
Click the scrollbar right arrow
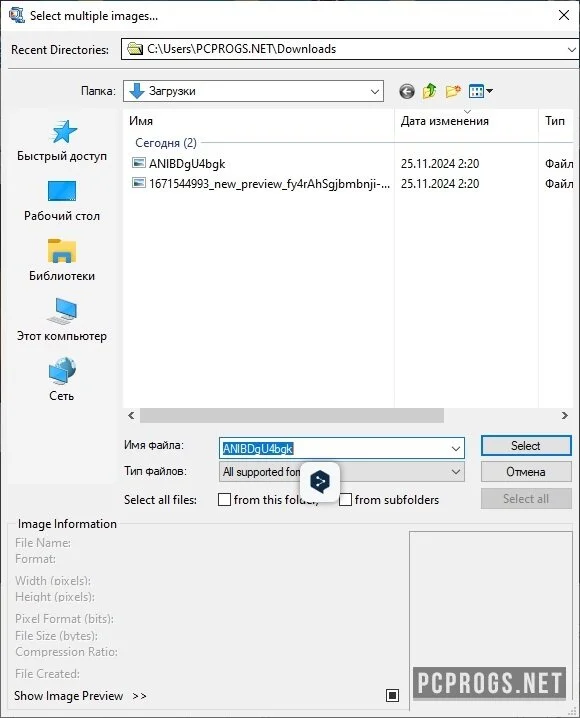point(564,415)
